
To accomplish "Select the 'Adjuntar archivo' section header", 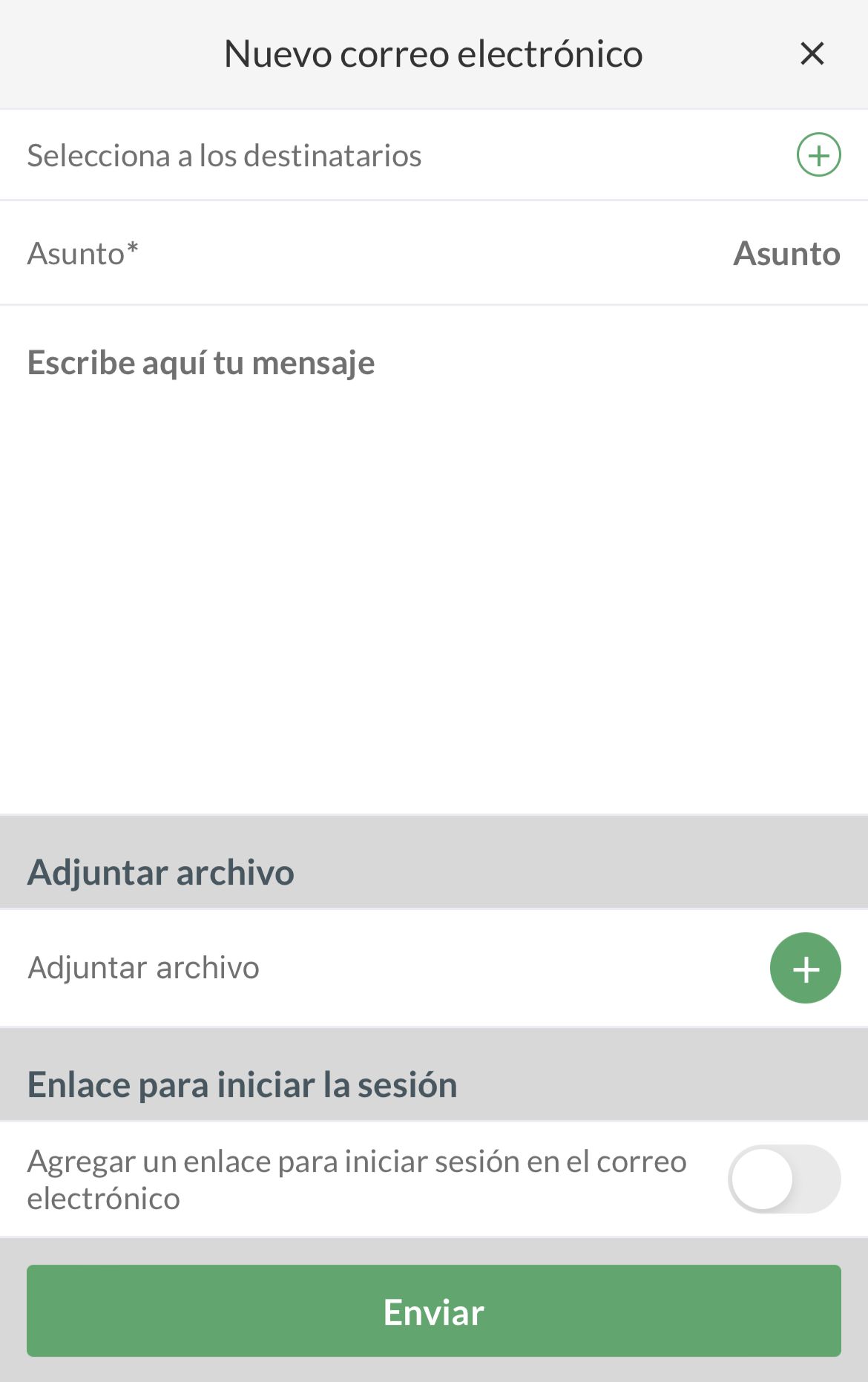I will coord(160,872).
